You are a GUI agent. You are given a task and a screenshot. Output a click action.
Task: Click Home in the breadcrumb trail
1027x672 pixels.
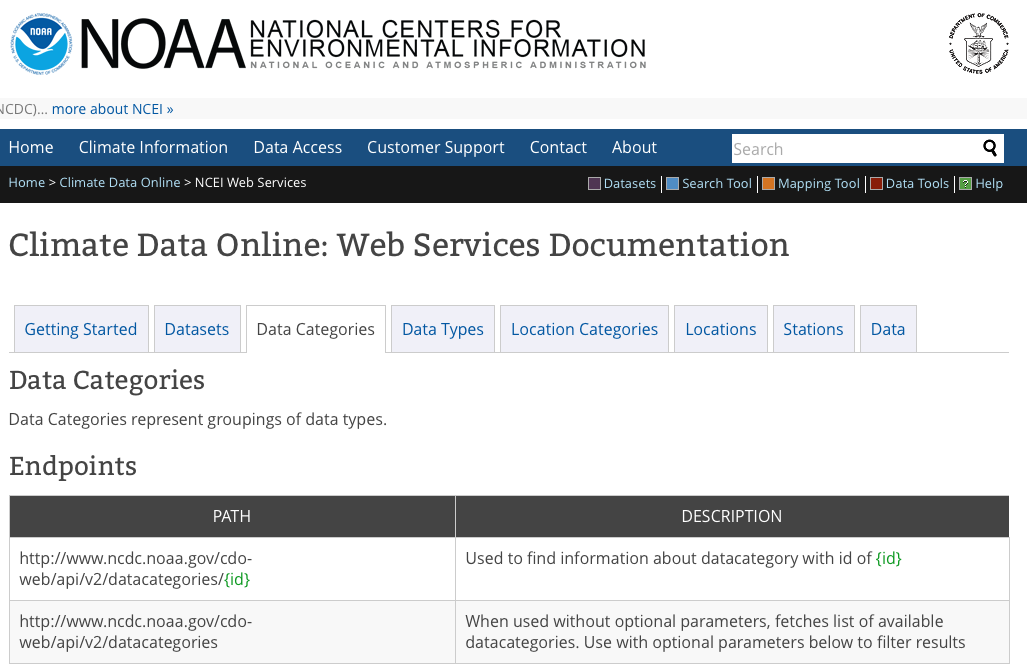pos(26,183)
